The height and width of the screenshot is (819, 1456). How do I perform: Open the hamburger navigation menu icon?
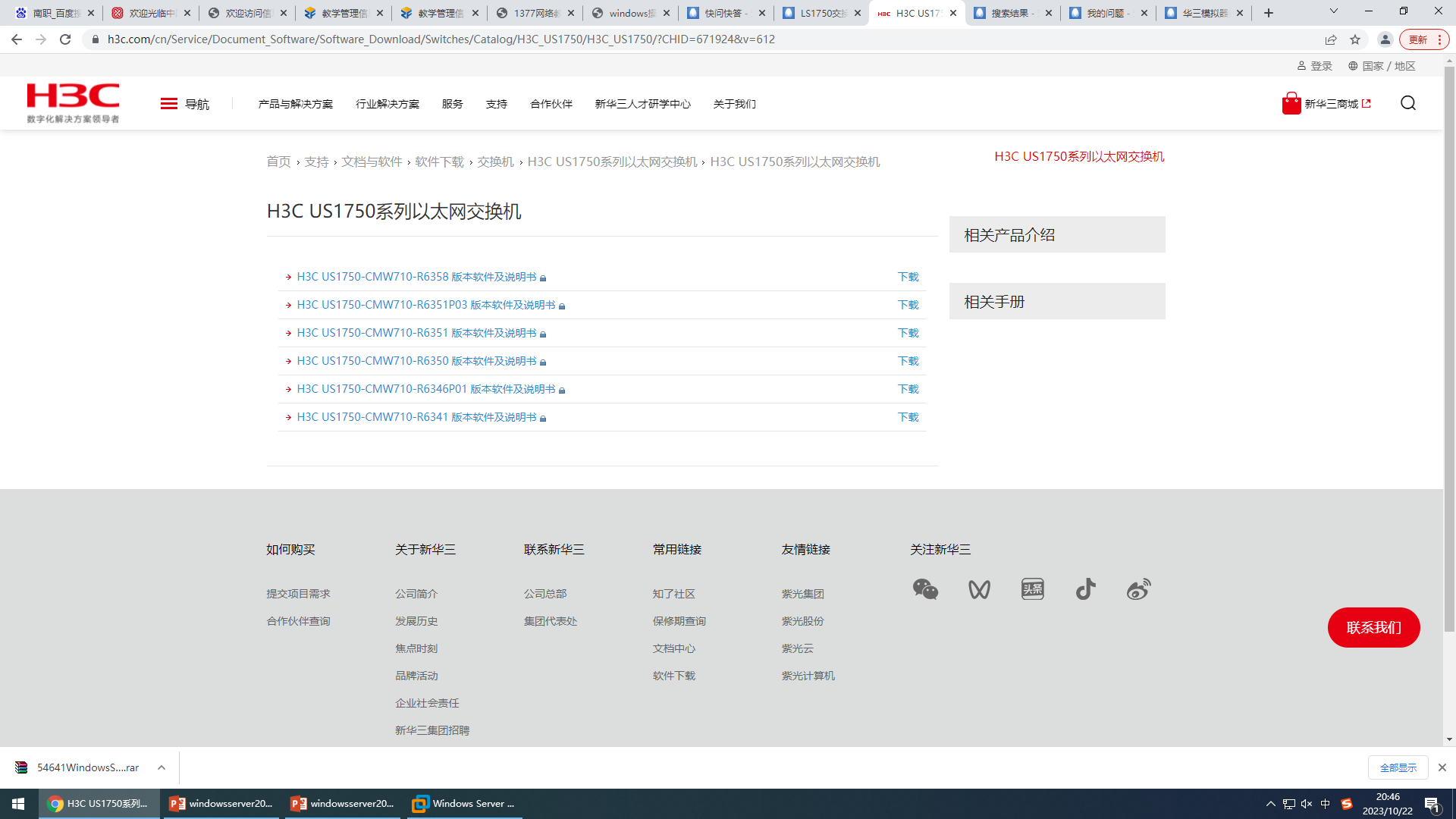pyautogui.click(x=168, y=104)
